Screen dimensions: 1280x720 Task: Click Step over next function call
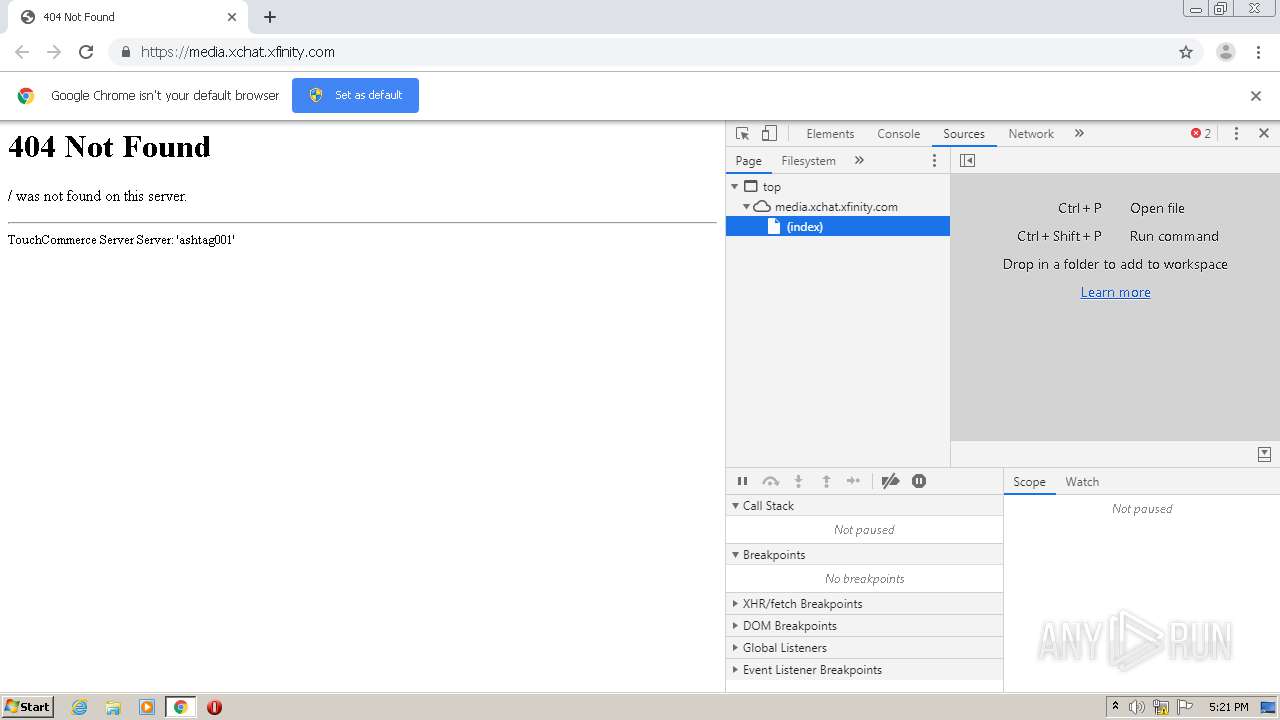click(x=770, y=481)
